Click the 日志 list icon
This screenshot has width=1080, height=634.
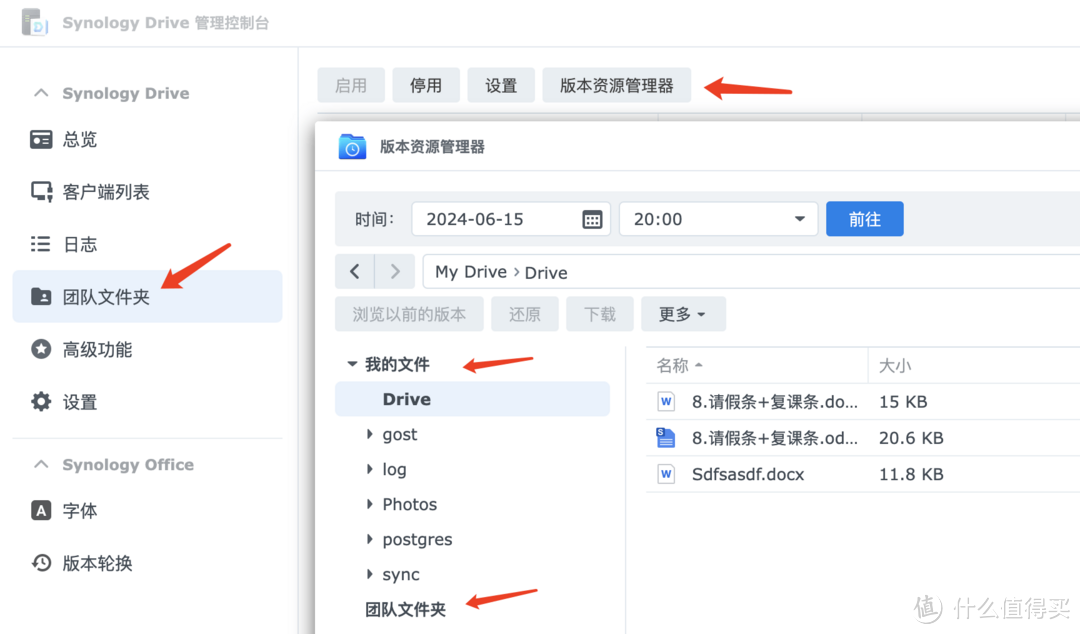click(41, 244)
